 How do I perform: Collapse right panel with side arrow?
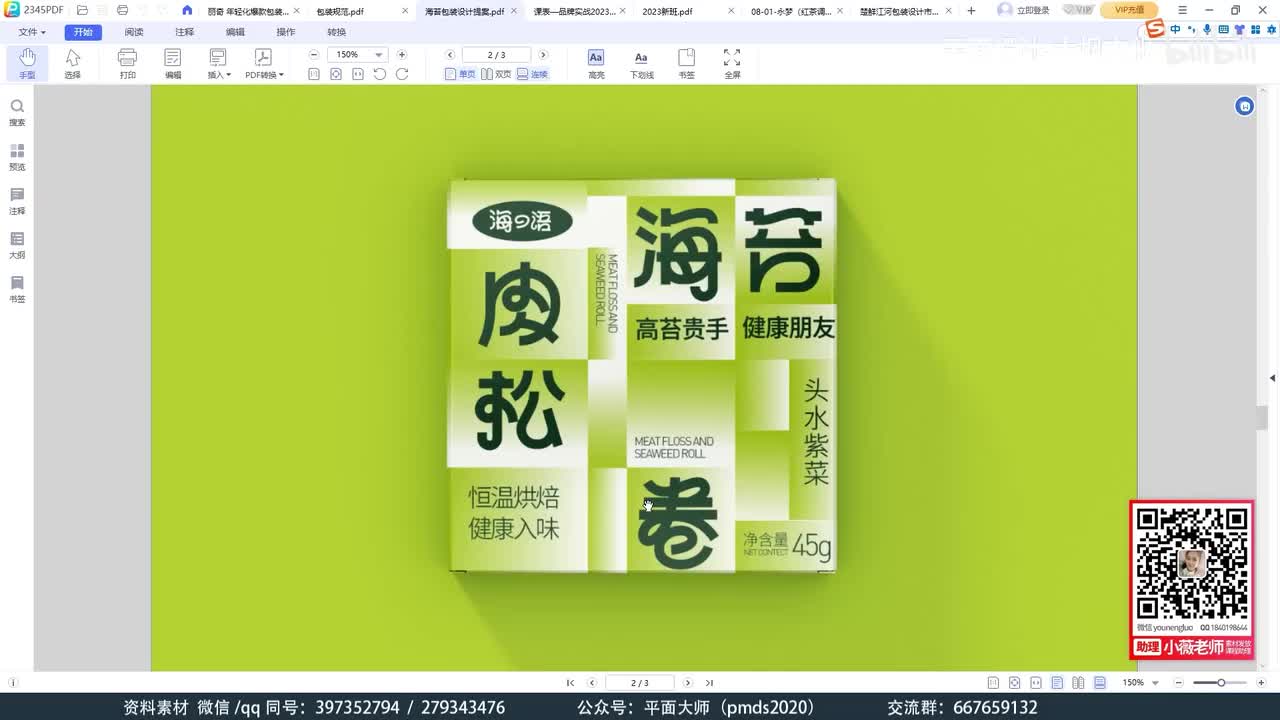tap(1272, 378)
